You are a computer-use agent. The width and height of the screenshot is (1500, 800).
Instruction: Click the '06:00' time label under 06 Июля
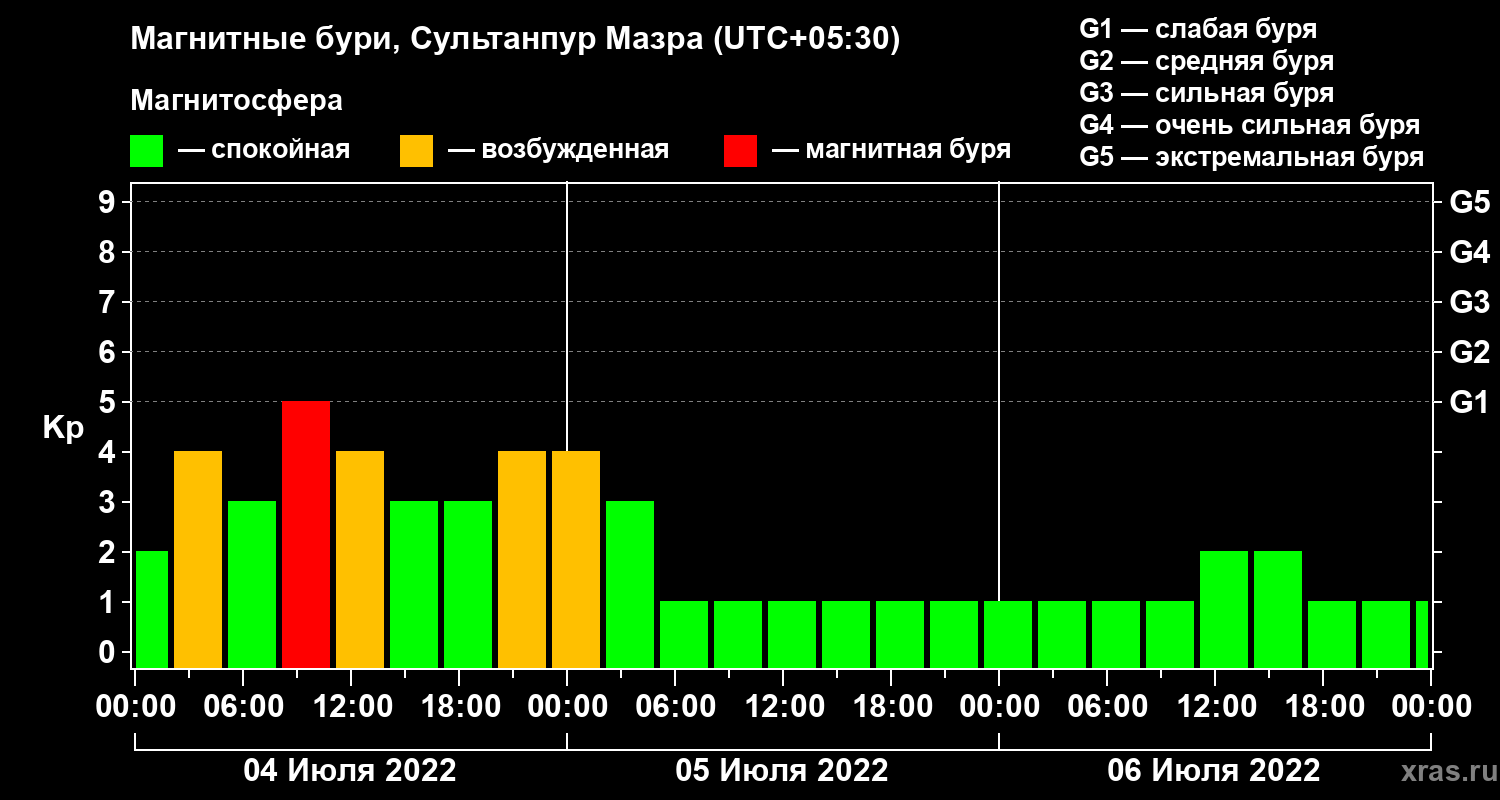pyautogui.click(x=1107, y=707)
